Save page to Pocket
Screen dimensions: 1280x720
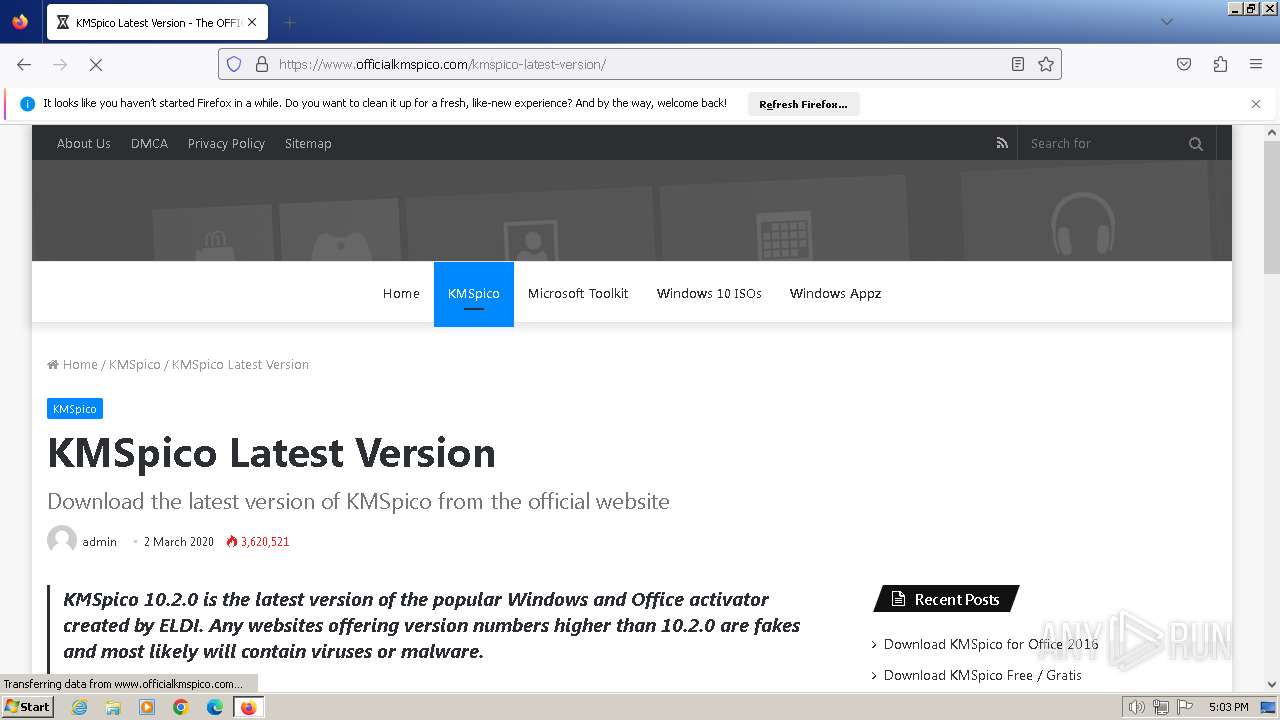point(1184,64)
